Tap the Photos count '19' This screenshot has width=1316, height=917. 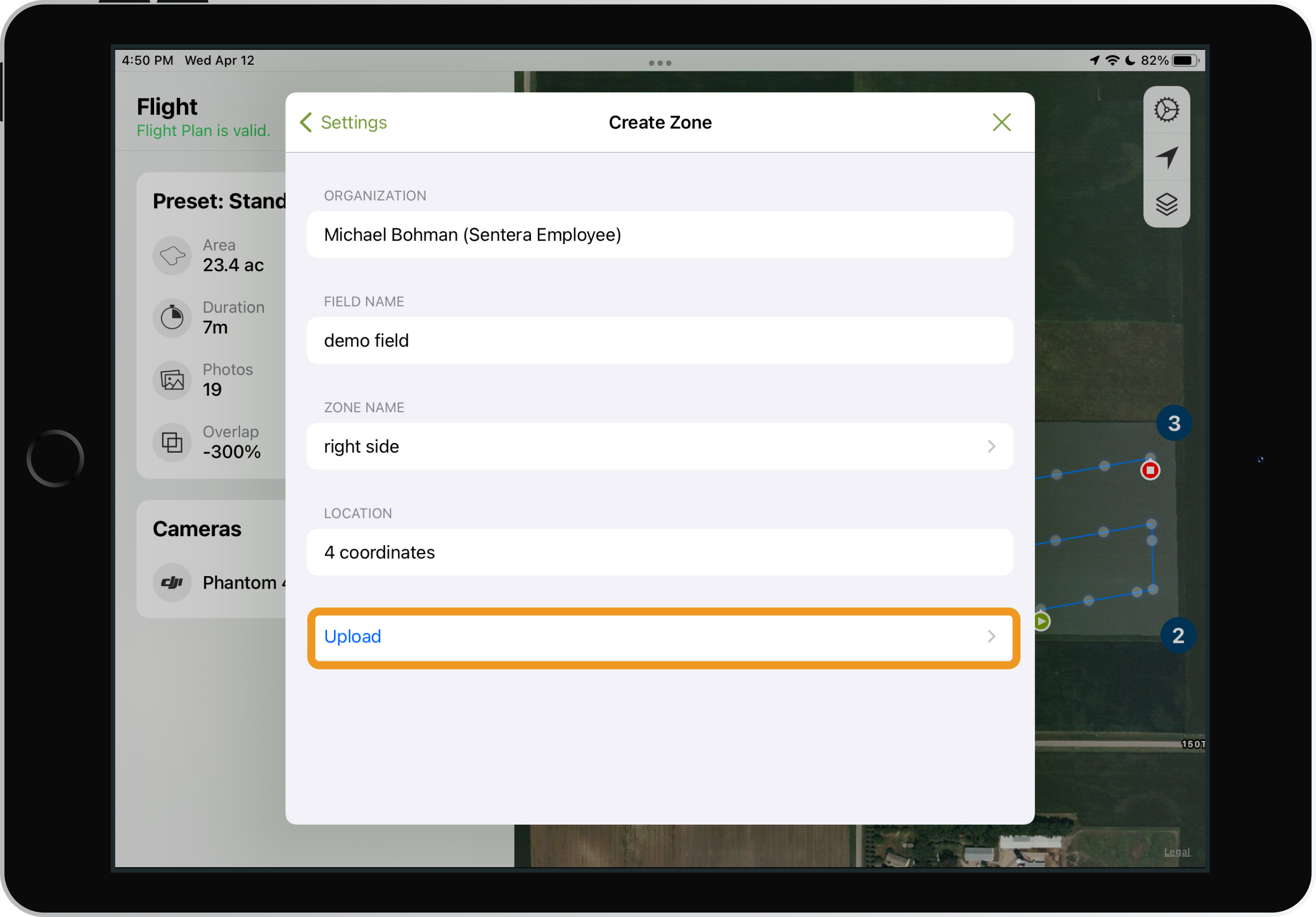(x=212, y=390)
